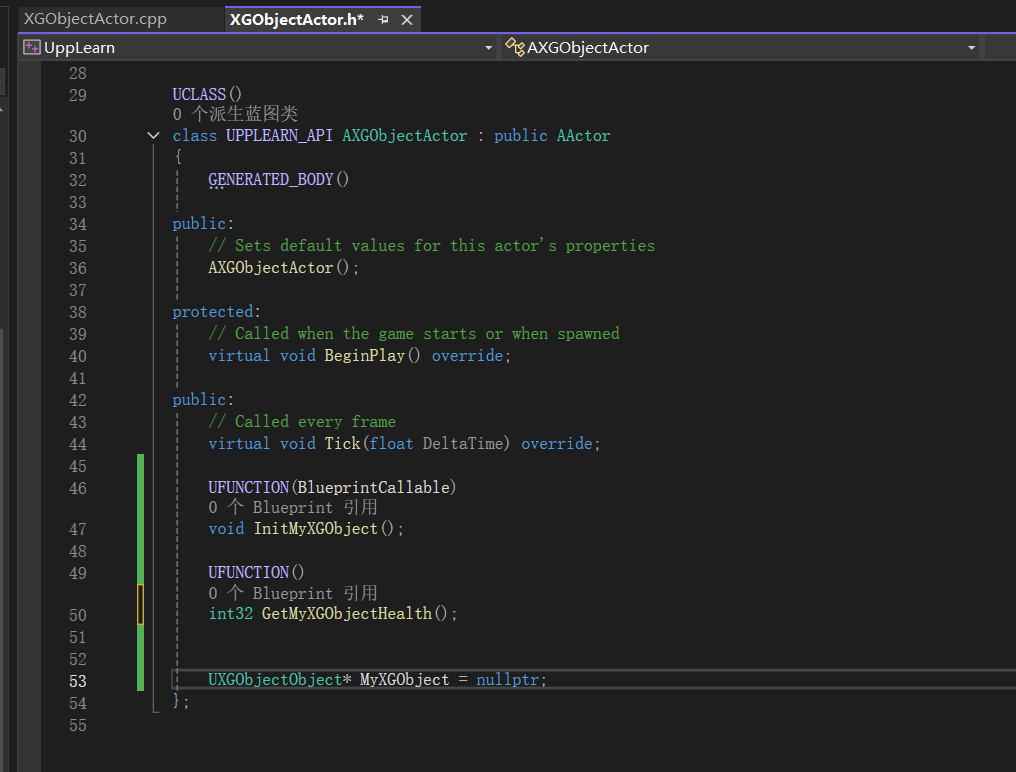Click InitMyXGObject function declaration

point(316,529)
